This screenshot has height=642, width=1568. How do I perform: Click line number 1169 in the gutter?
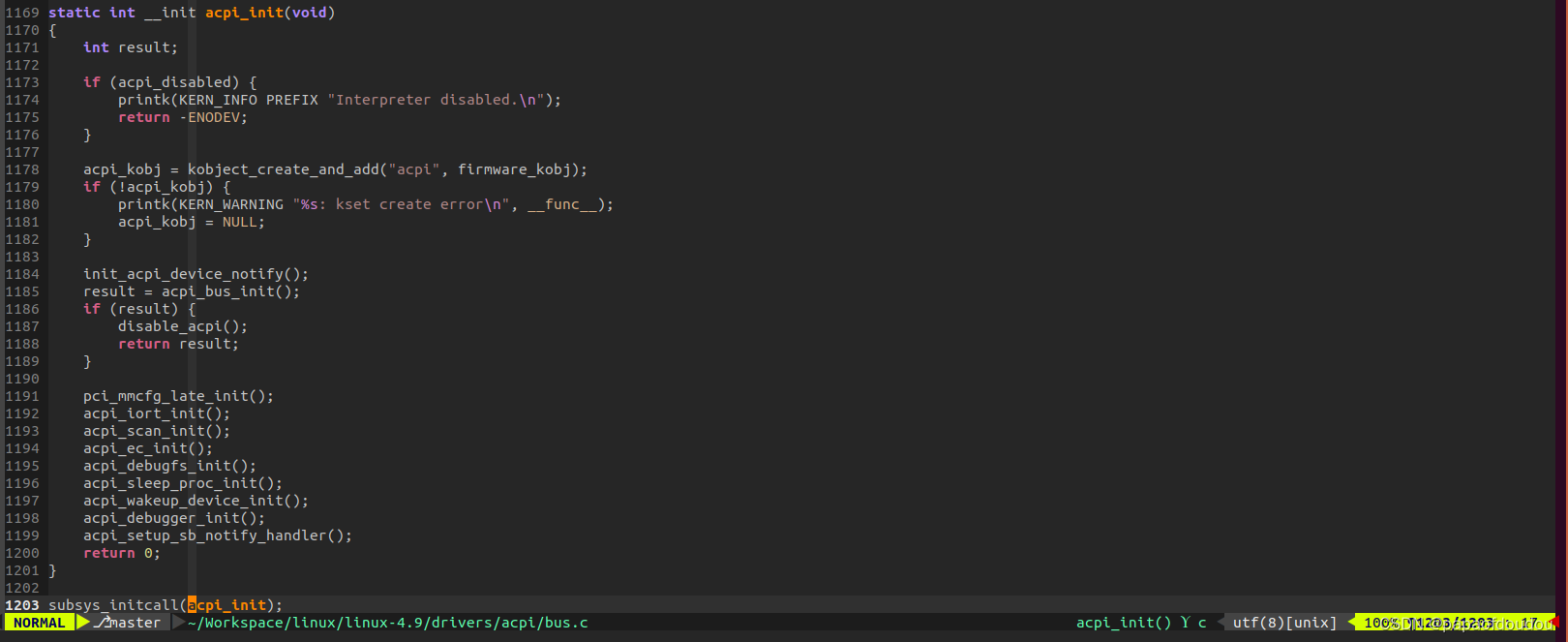(x=22, y=13)
